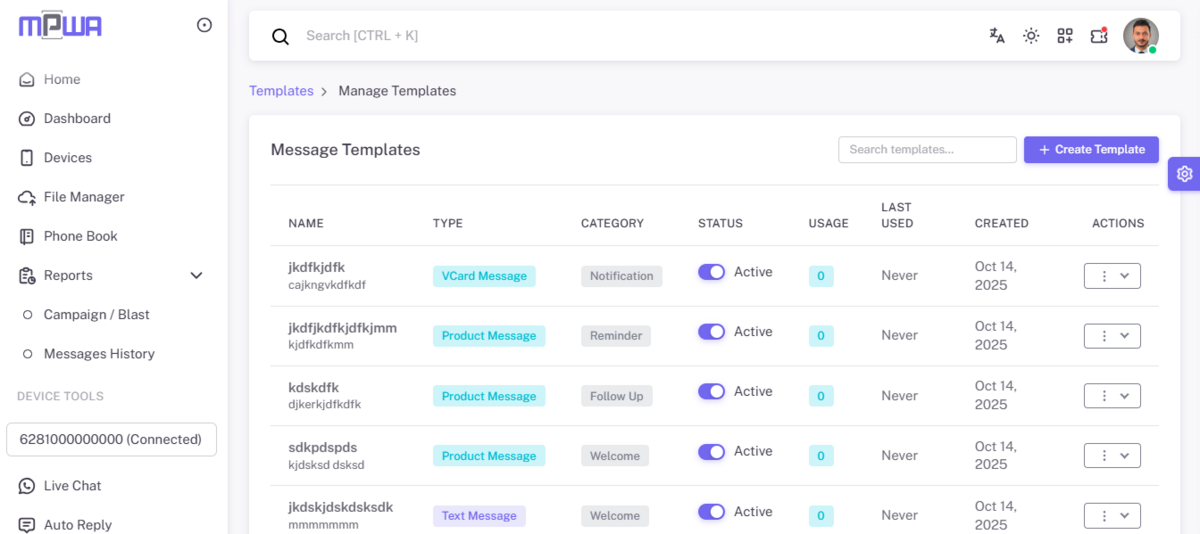Toggle light theme via sun icon
The height and width of the screenshot is (534, 1200).
click(x=1031, y=36)
